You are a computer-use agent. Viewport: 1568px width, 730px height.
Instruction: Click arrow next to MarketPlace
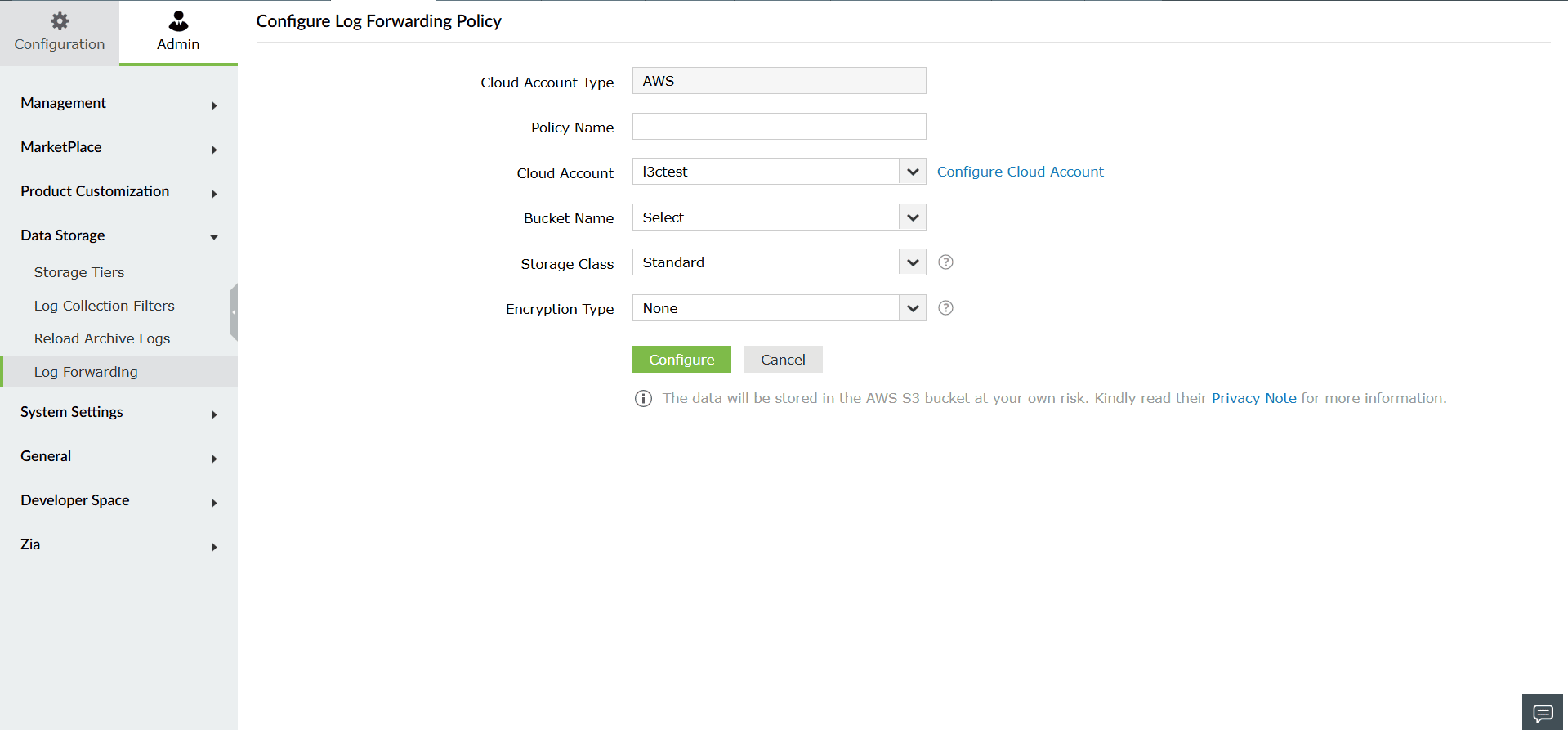point(214,150)
